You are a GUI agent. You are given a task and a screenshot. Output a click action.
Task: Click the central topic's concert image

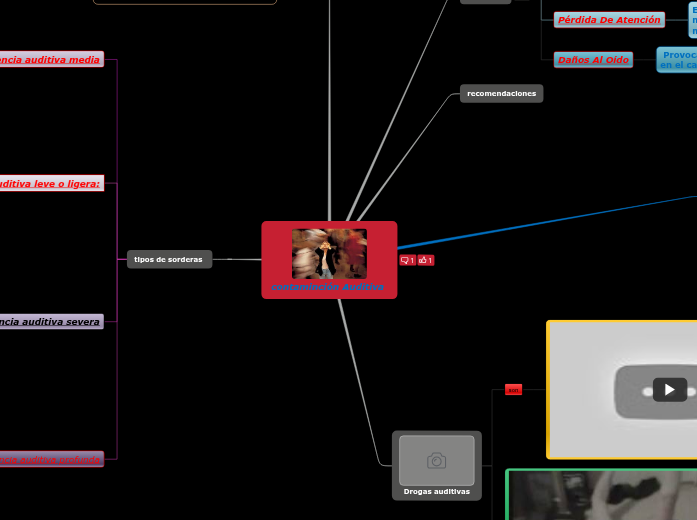[x=329, y=254]
